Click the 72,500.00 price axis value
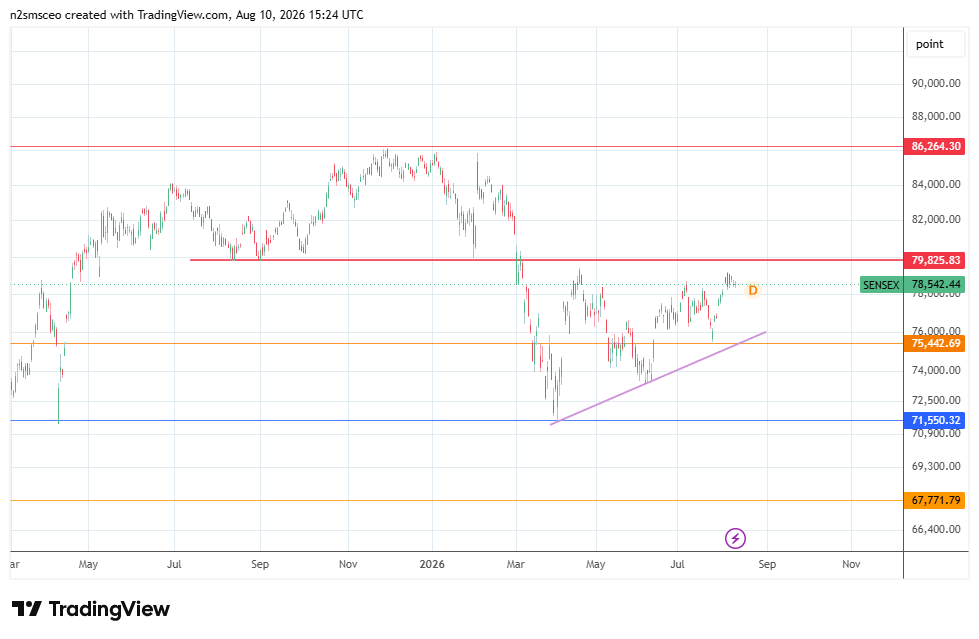The width and height of the screenshot is (979, 639). [x=936, y=400]
